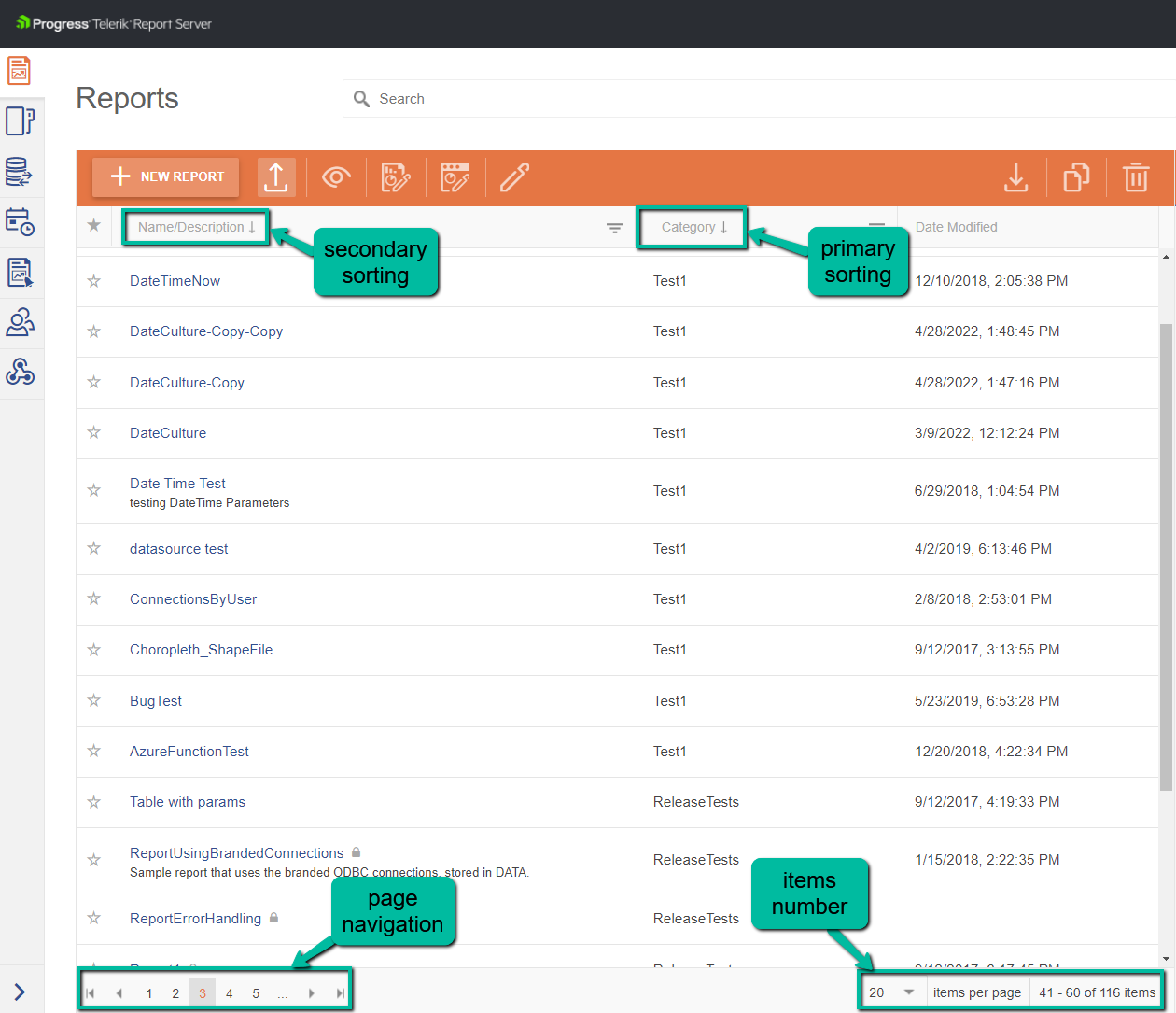
Task: Toggle the favorite star for DateTimeNow
Action: [x=93, y=280]
